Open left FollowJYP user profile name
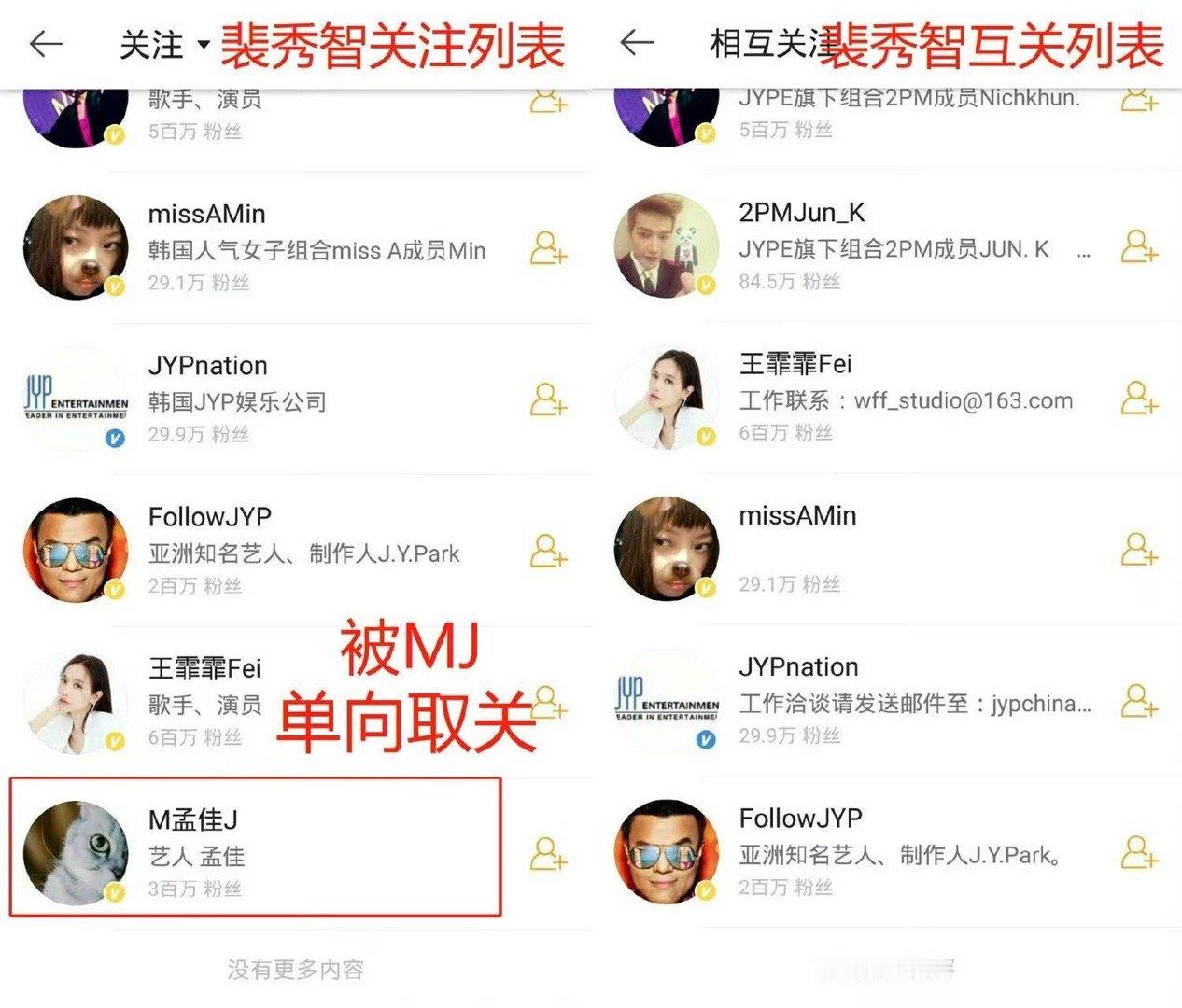The width and height of the screenshot is (1182, 1008). (210, 517)
